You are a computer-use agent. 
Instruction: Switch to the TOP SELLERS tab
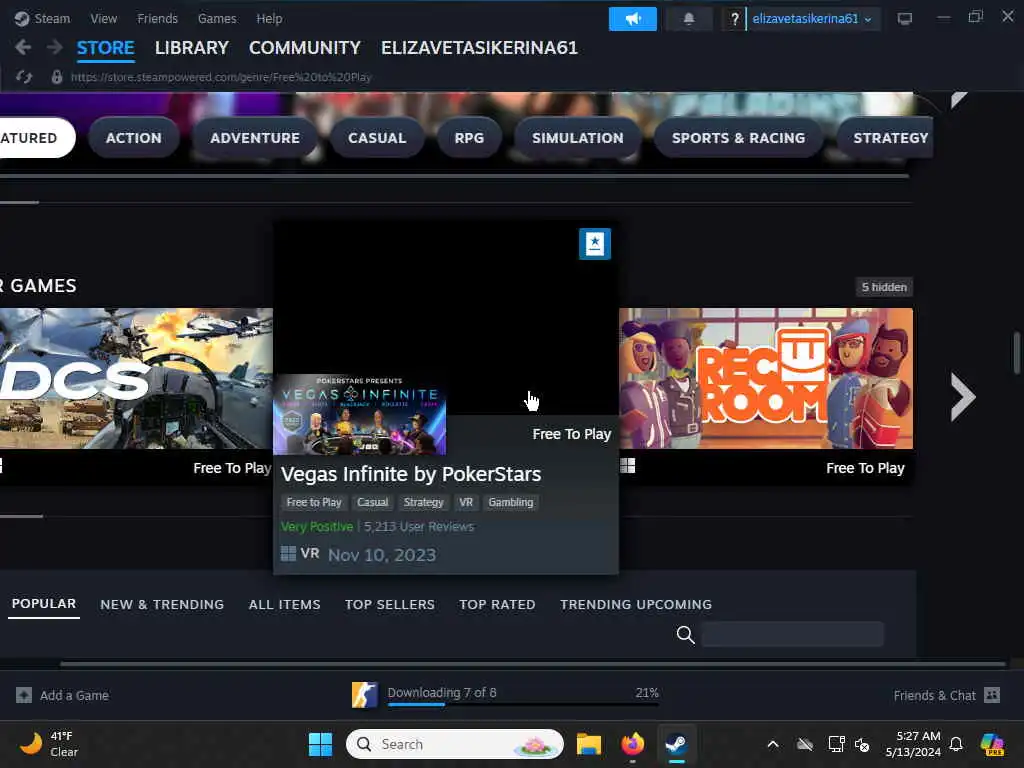[x=390, y=604]
